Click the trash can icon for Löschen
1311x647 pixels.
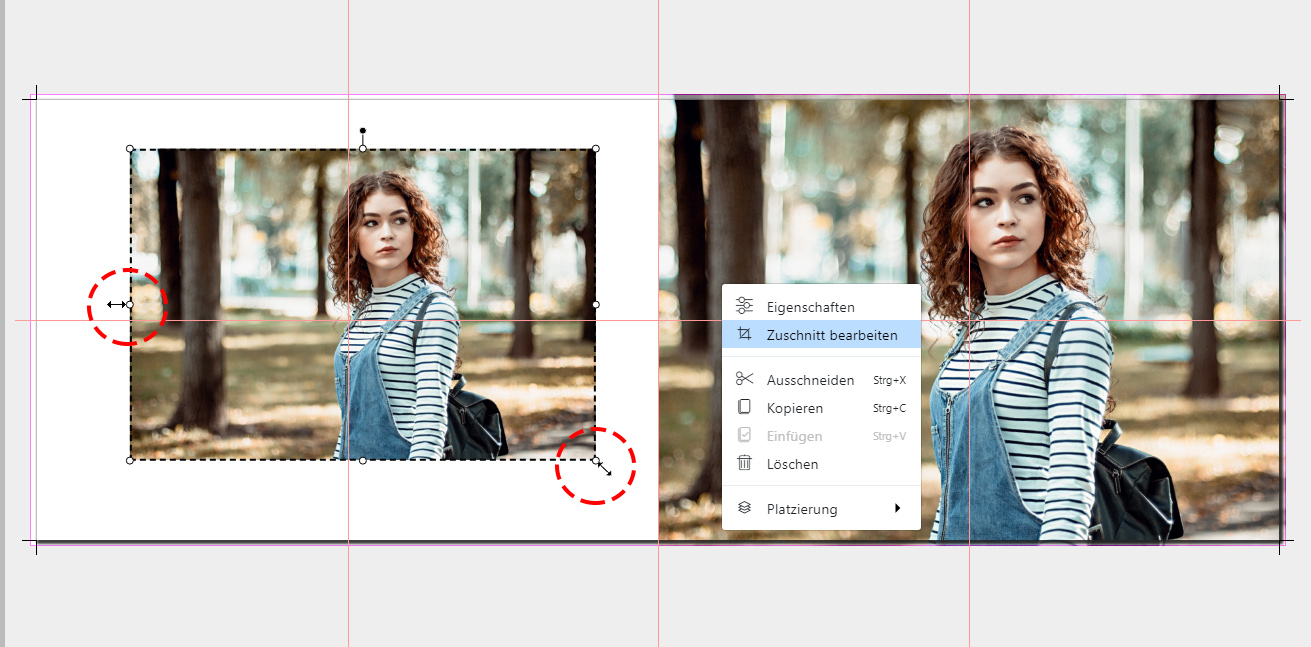pos(744,463)
